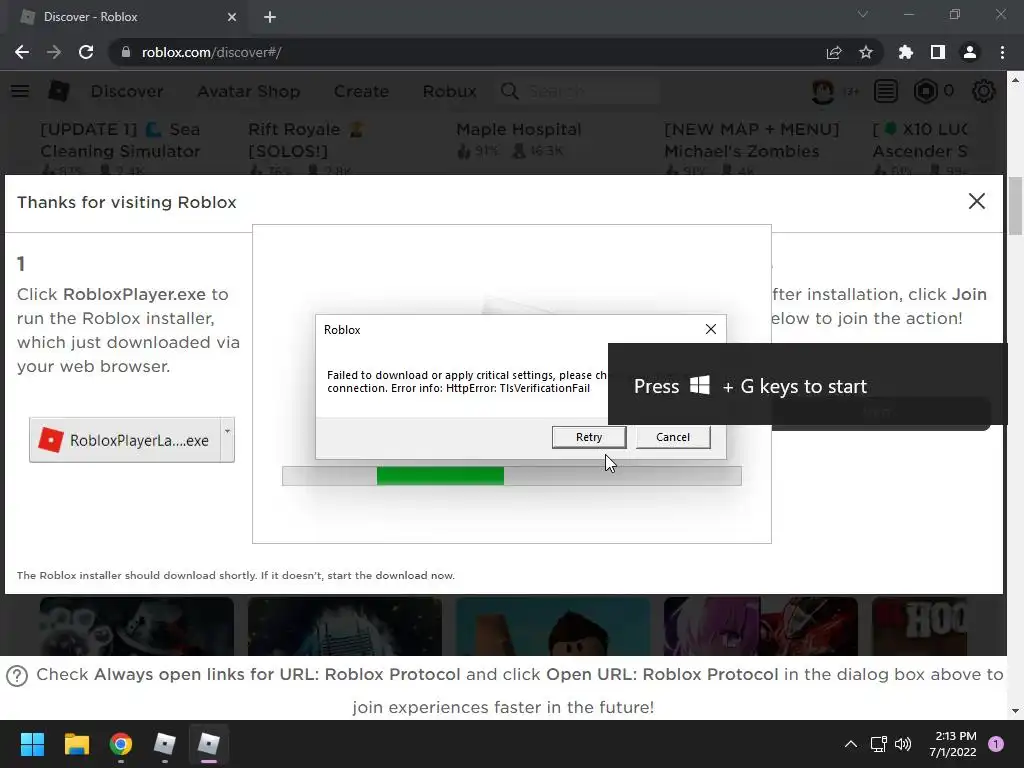Open the clock showing 2:13 PM
Screen dimensions: 1024x768
[x=952, y=744]
